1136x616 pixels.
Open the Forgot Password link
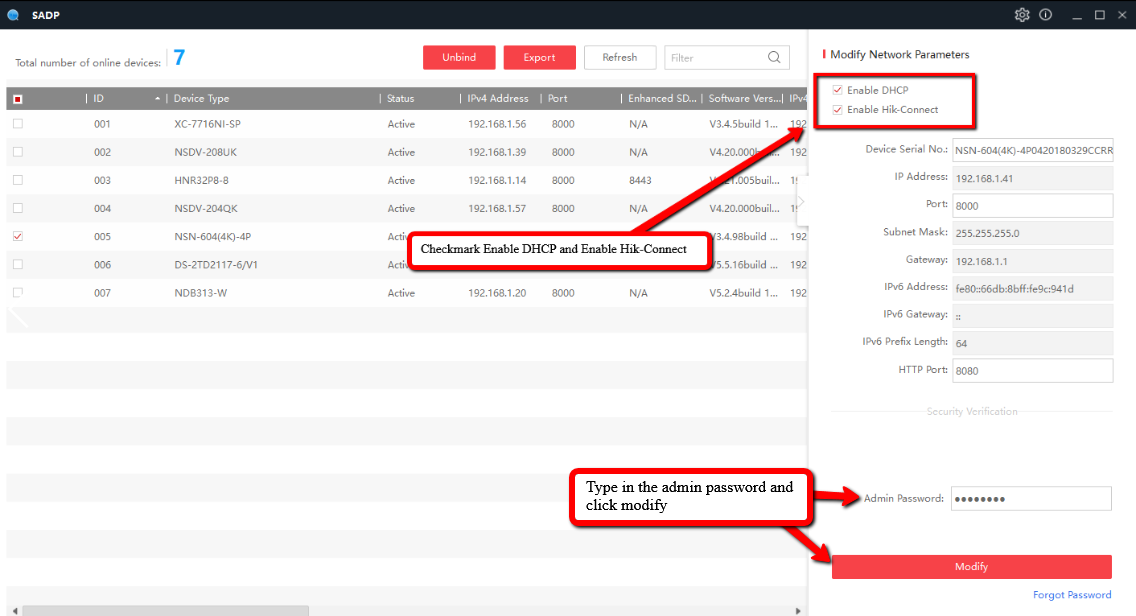pos(1072,594)
